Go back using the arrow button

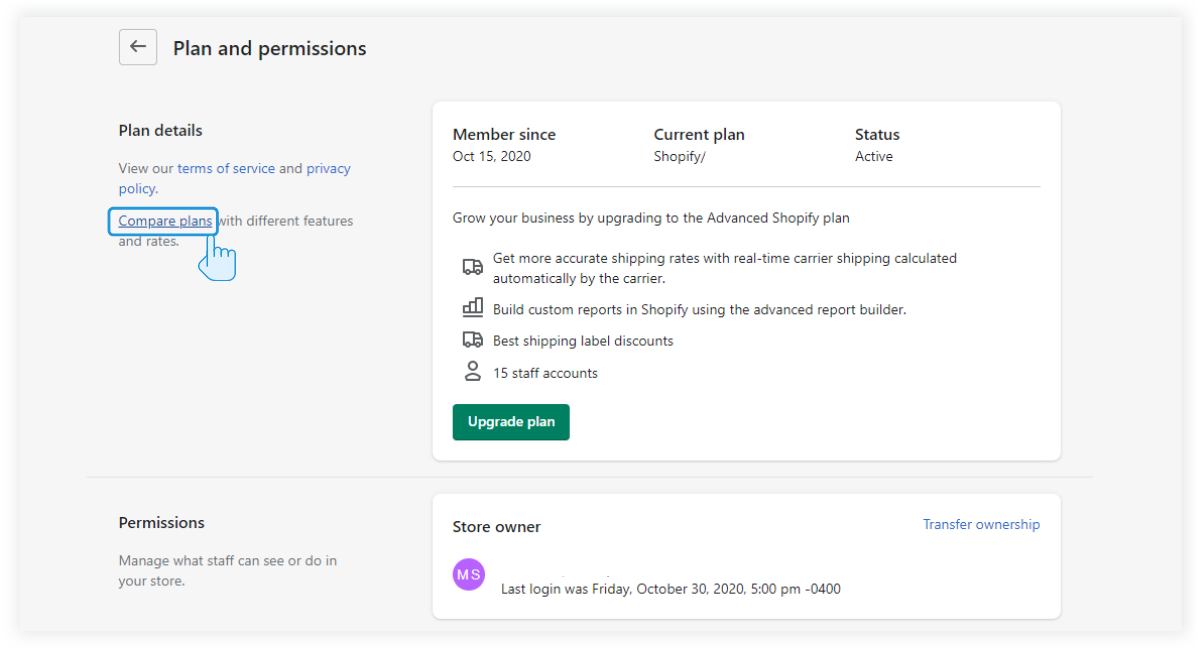point(138,47)
